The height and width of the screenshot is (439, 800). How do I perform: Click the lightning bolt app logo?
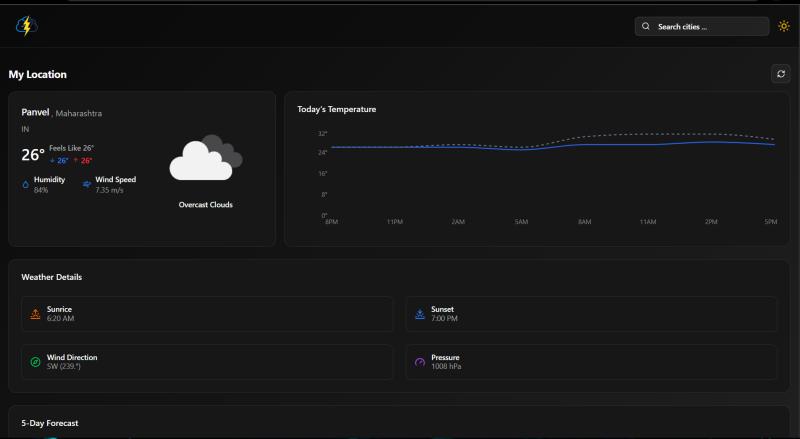point(26,27)
